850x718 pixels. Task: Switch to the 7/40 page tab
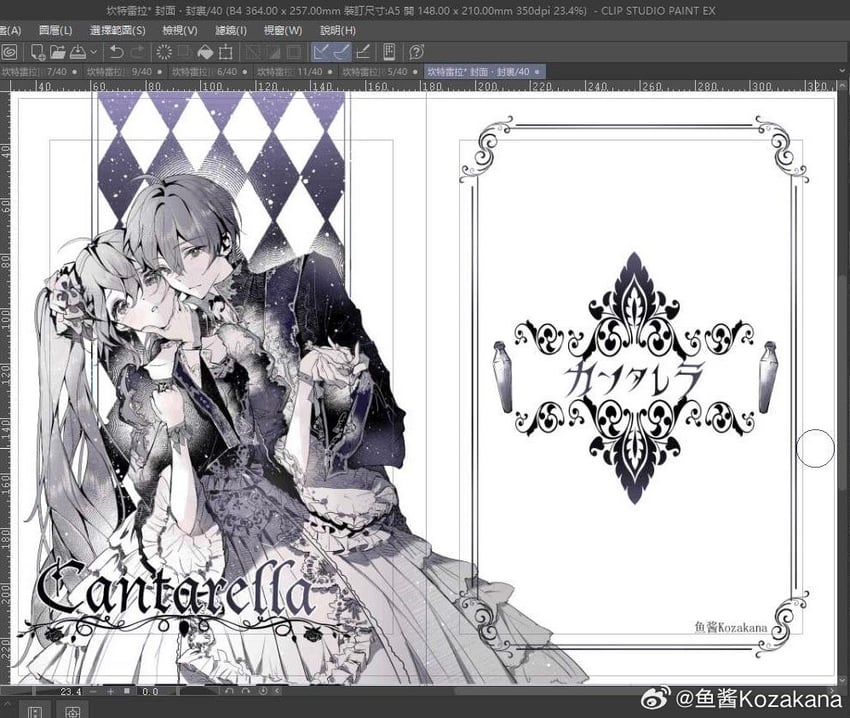point(41,72)
